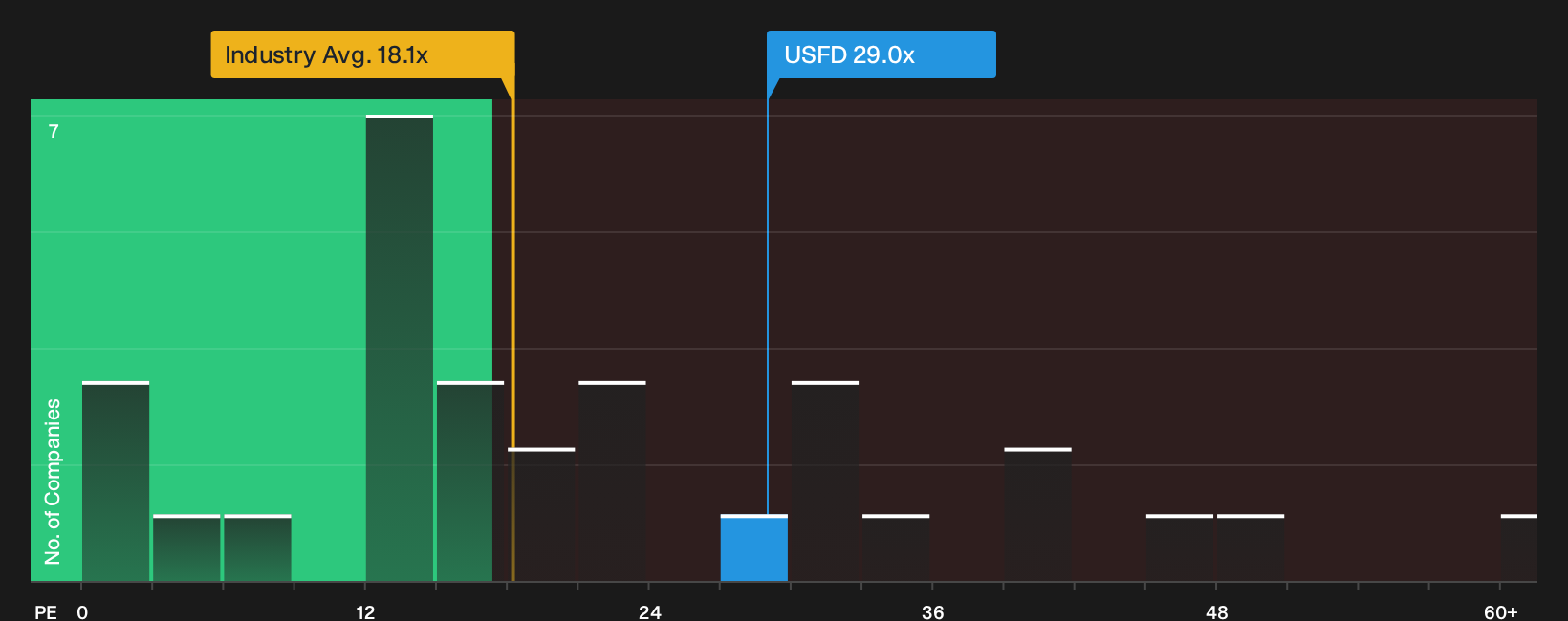Click the bar just left of PE 48
This screenshot has width=1568, height=621.
click(x=1180, y=547)
